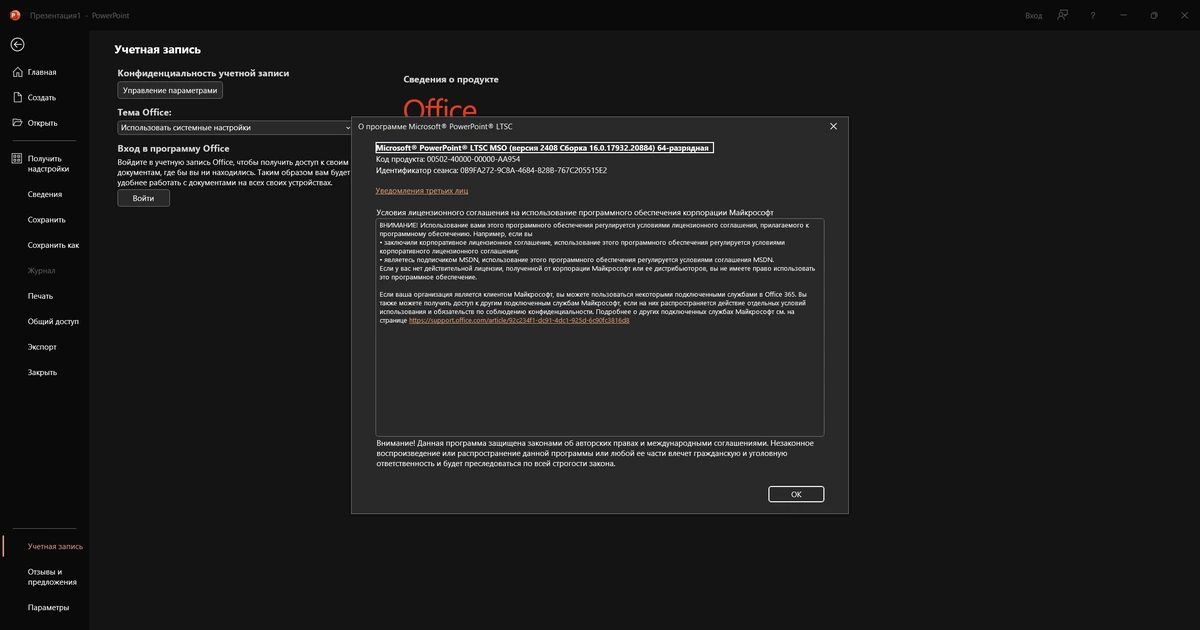Minimize the PowerPoint window

click(x=1123, y=15)
